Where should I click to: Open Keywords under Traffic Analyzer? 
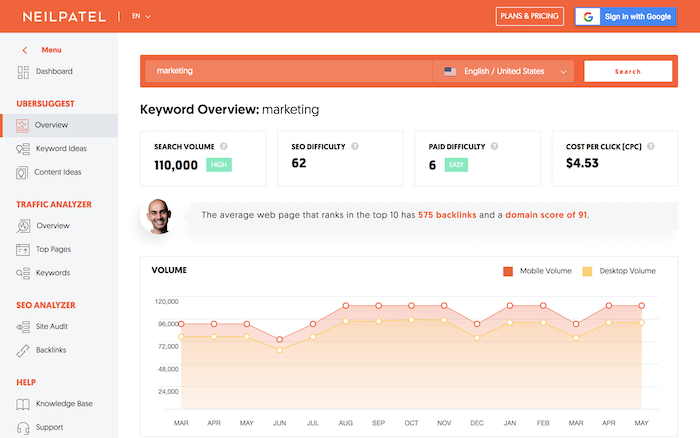click(53, 273)
